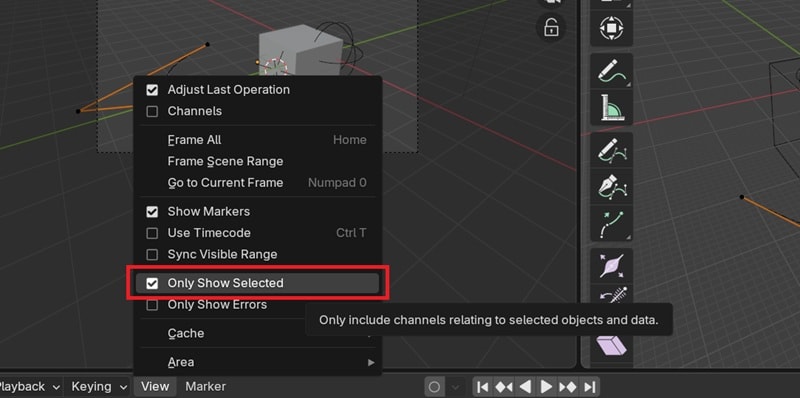Select Frame Scene Range menu entry
This screenshot has height=398, width=800.
(x=258, y=161)
